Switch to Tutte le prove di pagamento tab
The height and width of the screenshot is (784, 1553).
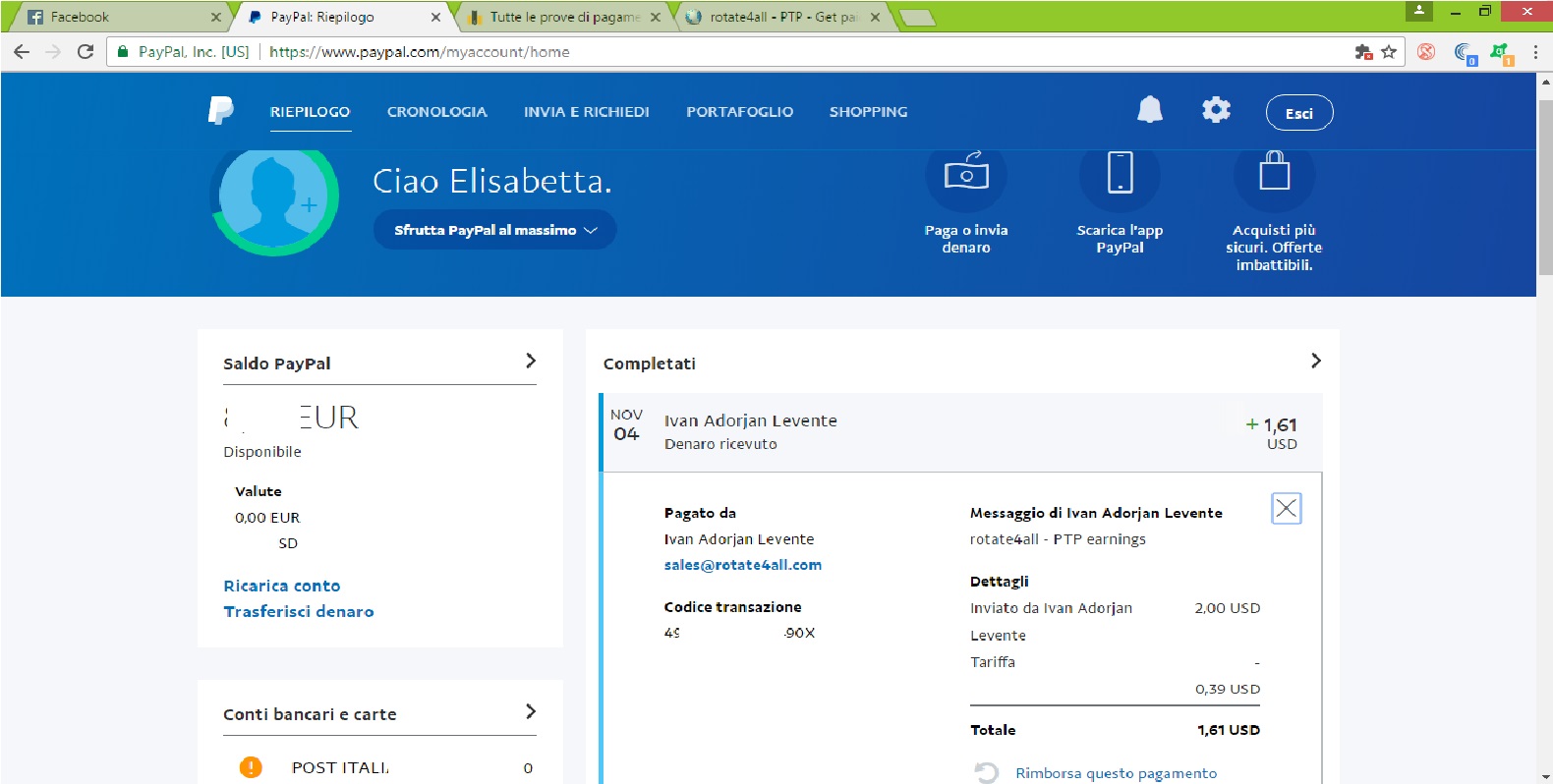[562, 17]
